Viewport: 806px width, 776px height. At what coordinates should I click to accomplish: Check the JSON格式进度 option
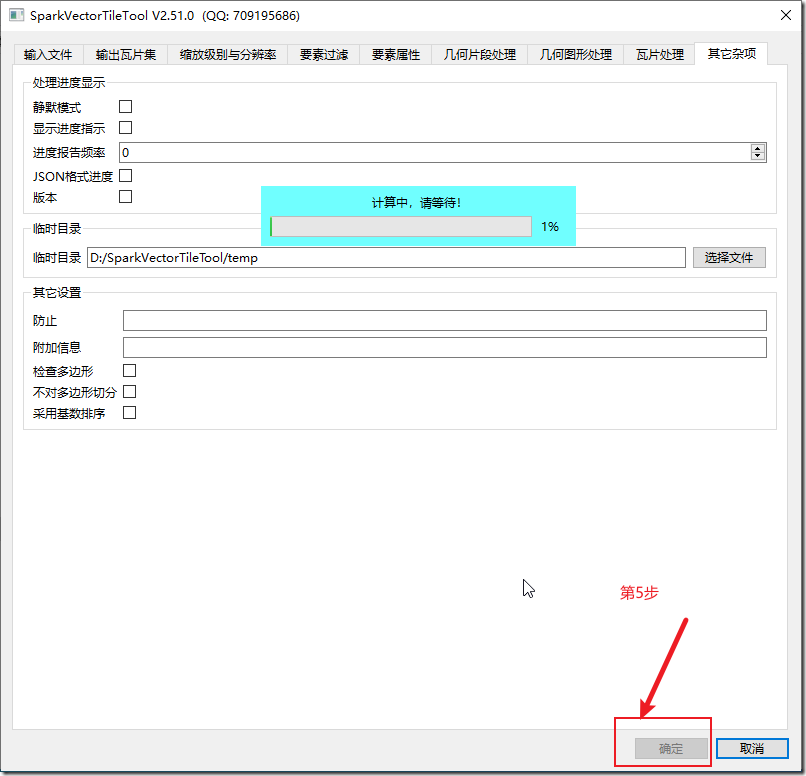coord(125,176)
